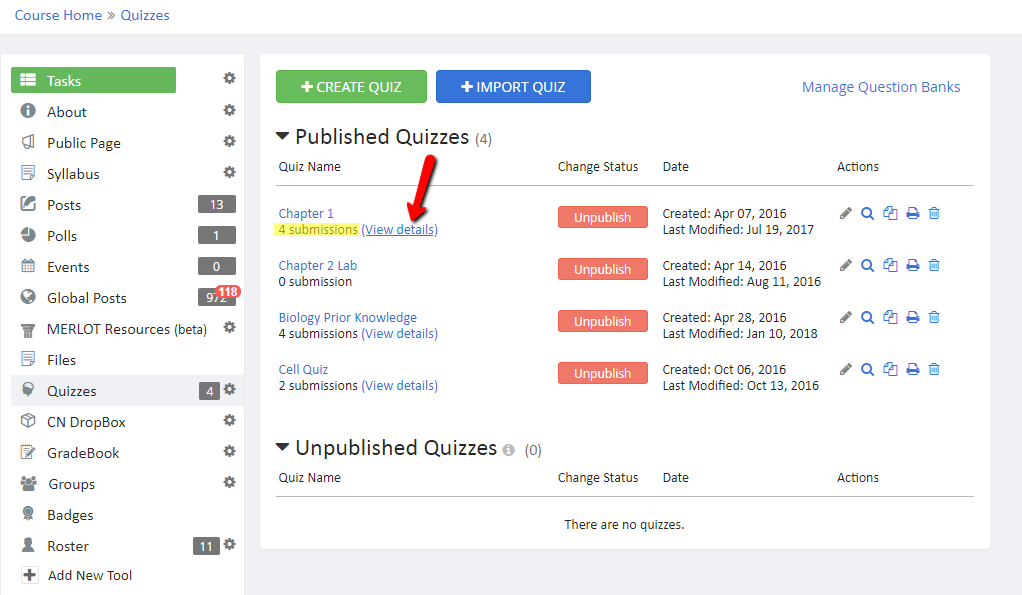Delete Cell Quiz via trash icon
Screen dimensions: 1022x595
click(x=934, y=370)
